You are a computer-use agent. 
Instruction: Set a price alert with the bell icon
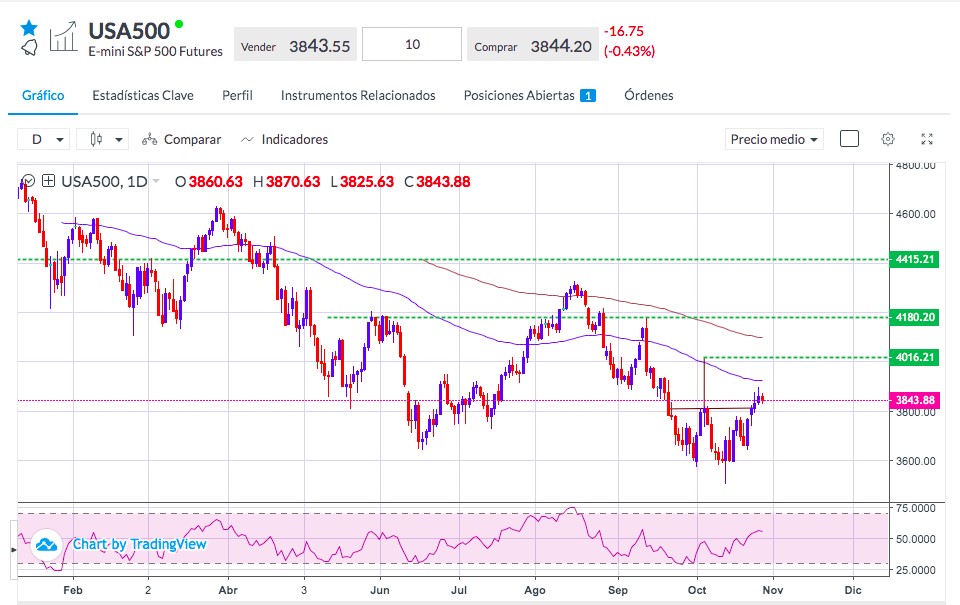click(29, 48)
